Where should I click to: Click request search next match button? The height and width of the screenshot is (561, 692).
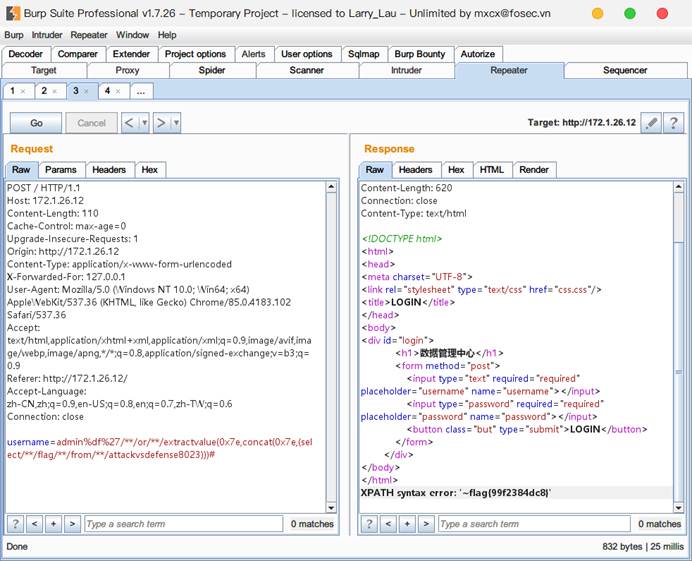(72, 524)
